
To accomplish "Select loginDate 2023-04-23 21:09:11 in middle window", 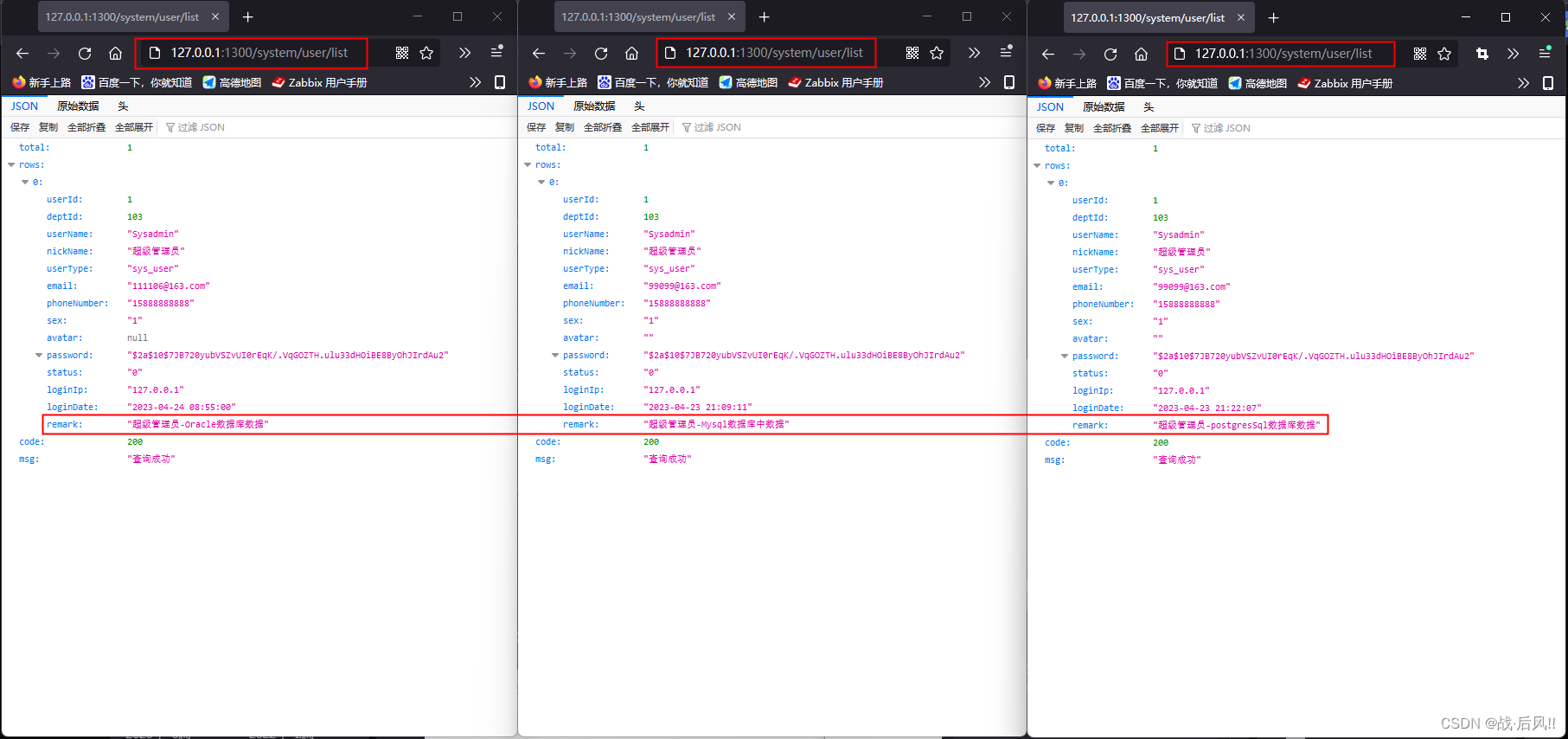I will [x=698, y=407].
